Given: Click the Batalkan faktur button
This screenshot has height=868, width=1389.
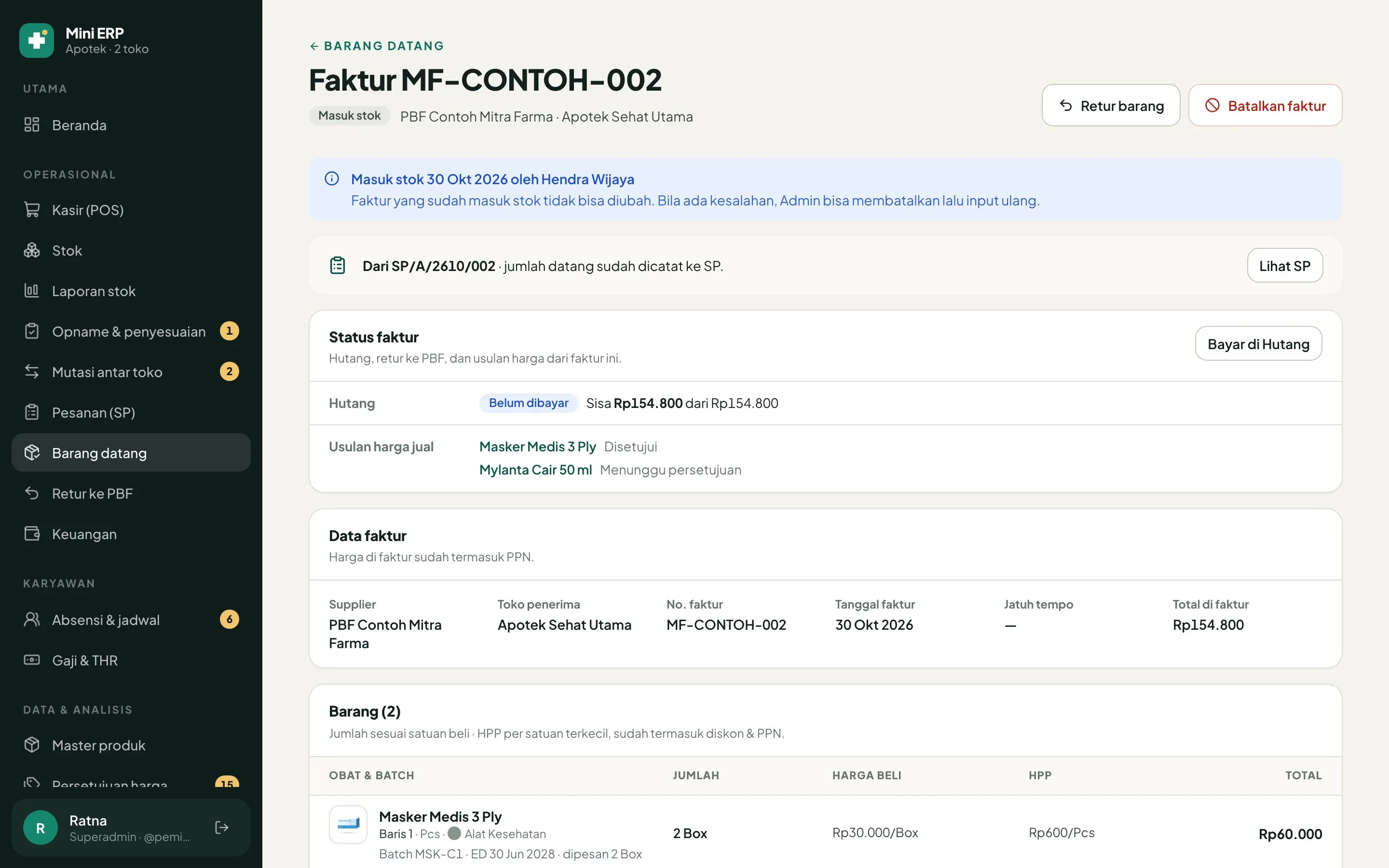Looking at the screenshot, I should (x=1265, y=106).
